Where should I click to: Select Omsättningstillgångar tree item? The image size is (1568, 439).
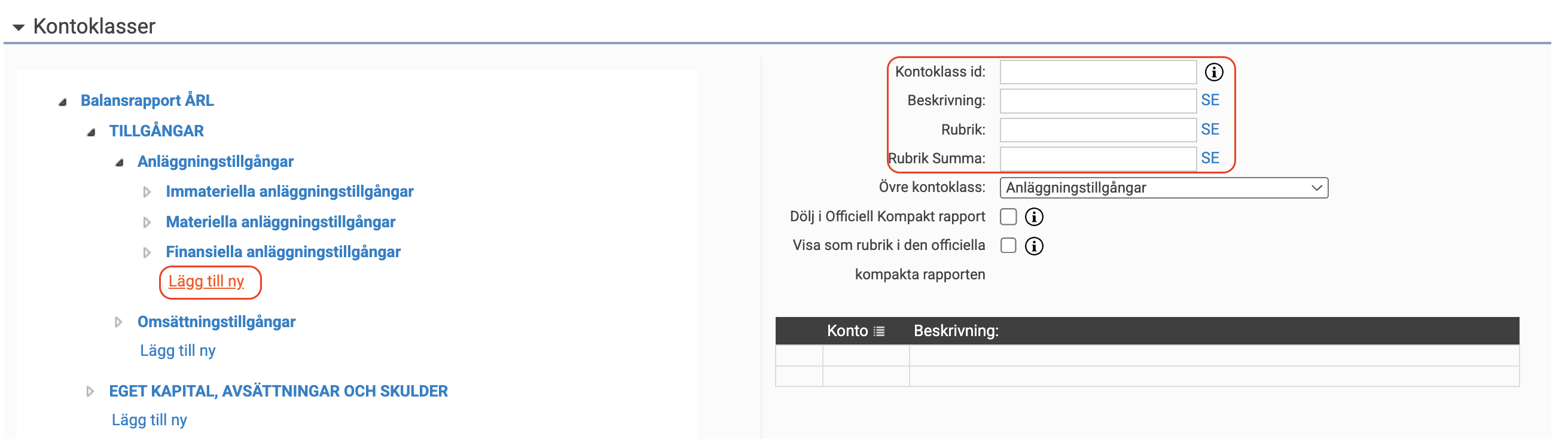(216, 322)
